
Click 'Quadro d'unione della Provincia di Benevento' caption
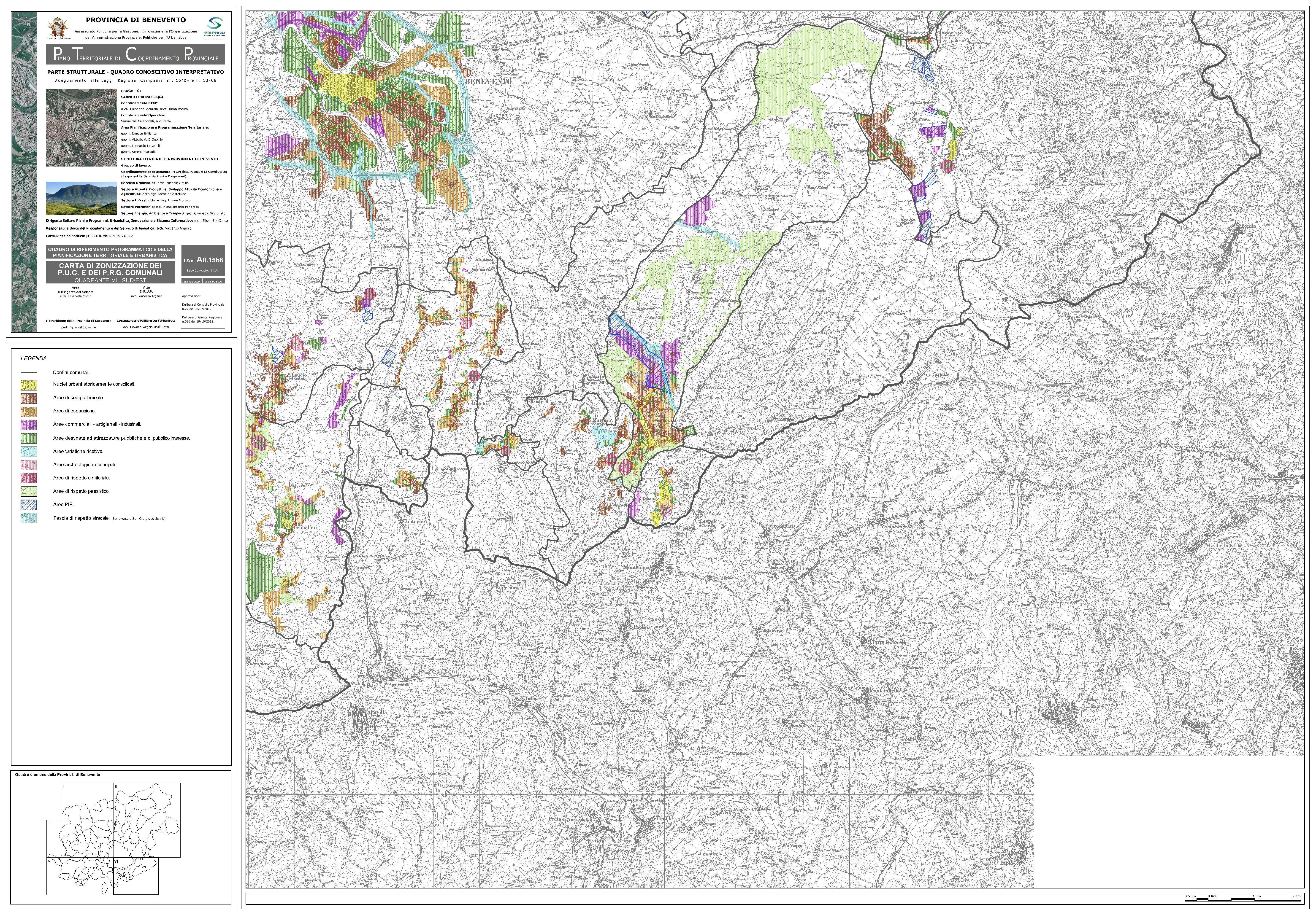coord(57,775)
